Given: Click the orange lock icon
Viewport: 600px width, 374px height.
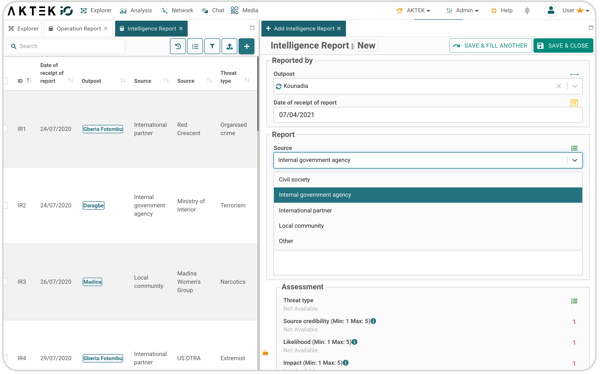Looking at the screenshot, I should point(266,353).
